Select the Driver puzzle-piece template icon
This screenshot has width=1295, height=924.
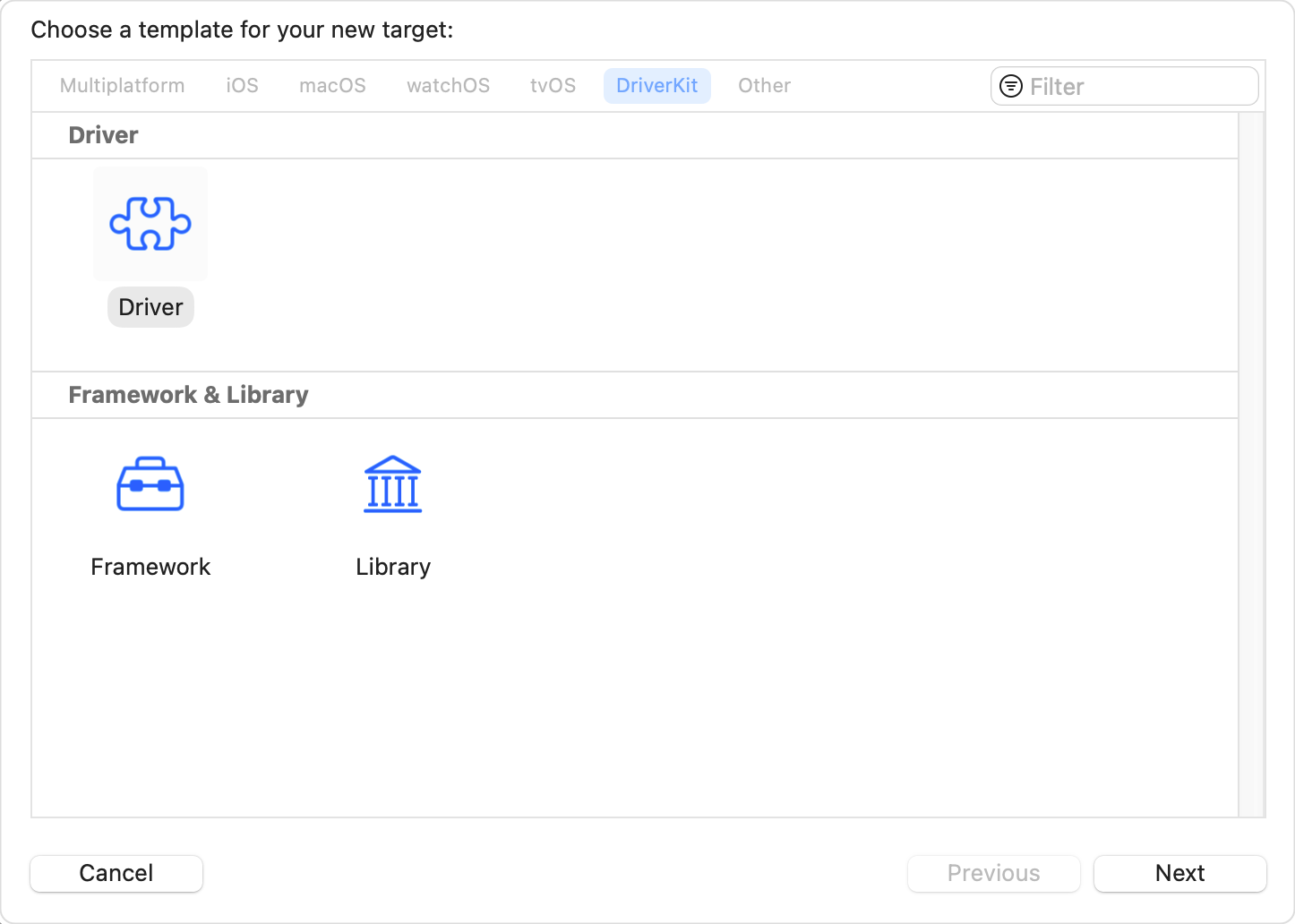click(150, 224)
